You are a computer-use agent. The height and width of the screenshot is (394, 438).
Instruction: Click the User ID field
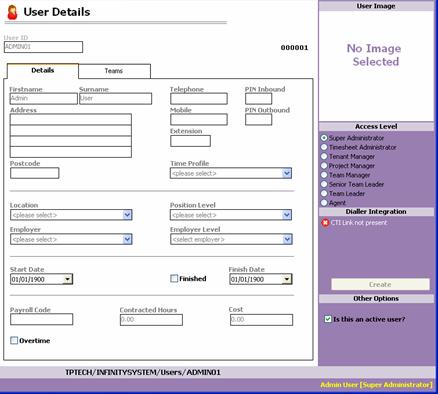[43, 47]
